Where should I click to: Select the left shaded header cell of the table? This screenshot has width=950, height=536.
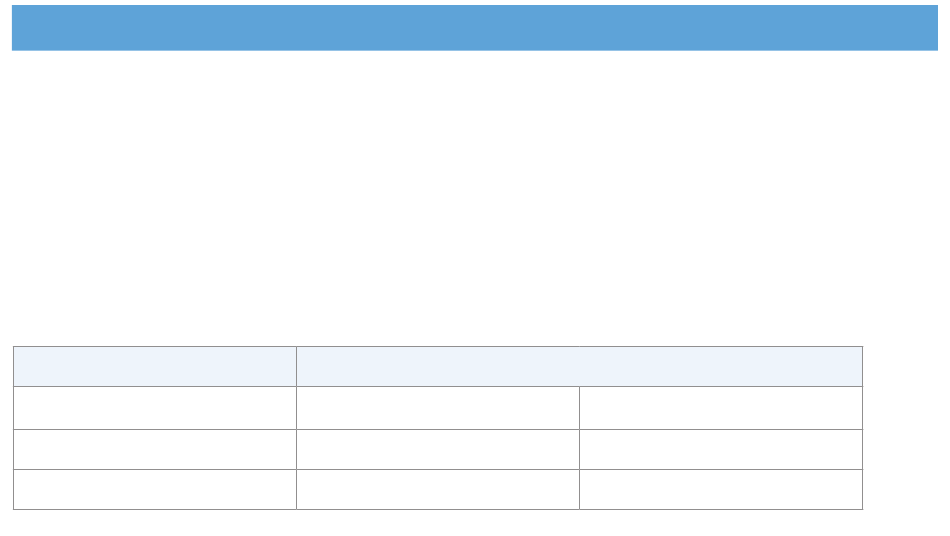point(155,366)
